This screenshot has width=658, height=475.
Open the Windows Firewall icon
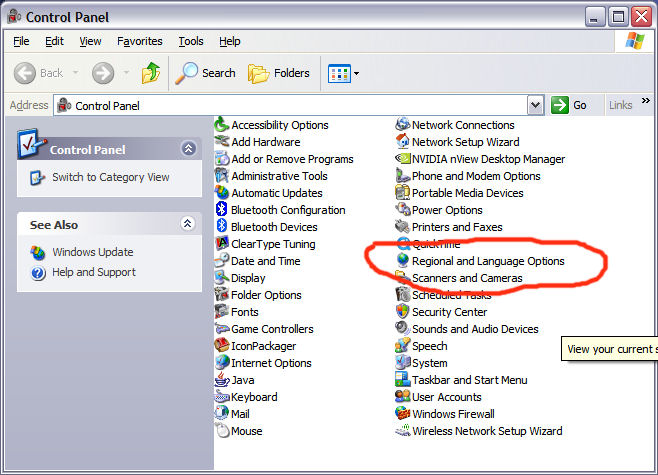(402, 414)
